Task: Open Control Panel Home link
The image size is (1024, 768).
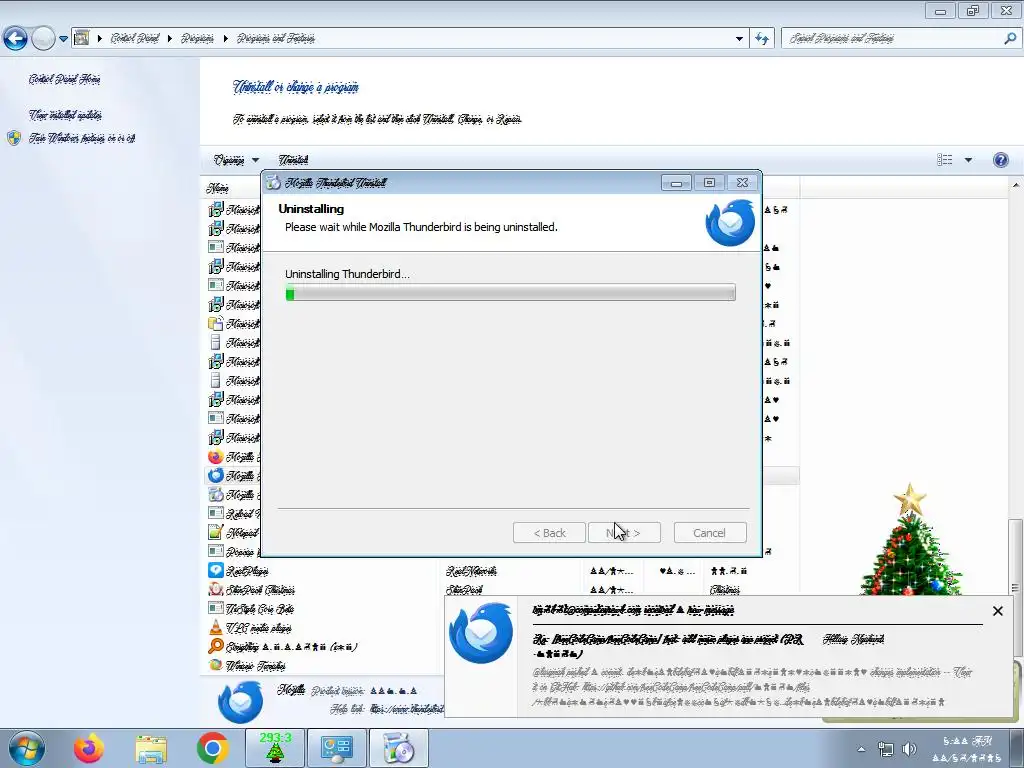Action: click(x=64, y=79)
